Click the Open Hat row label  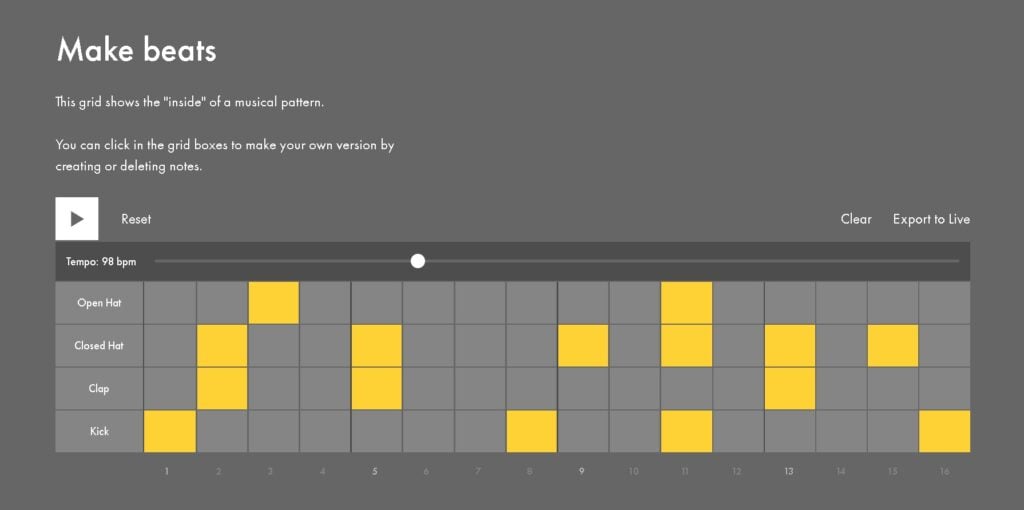99,302
